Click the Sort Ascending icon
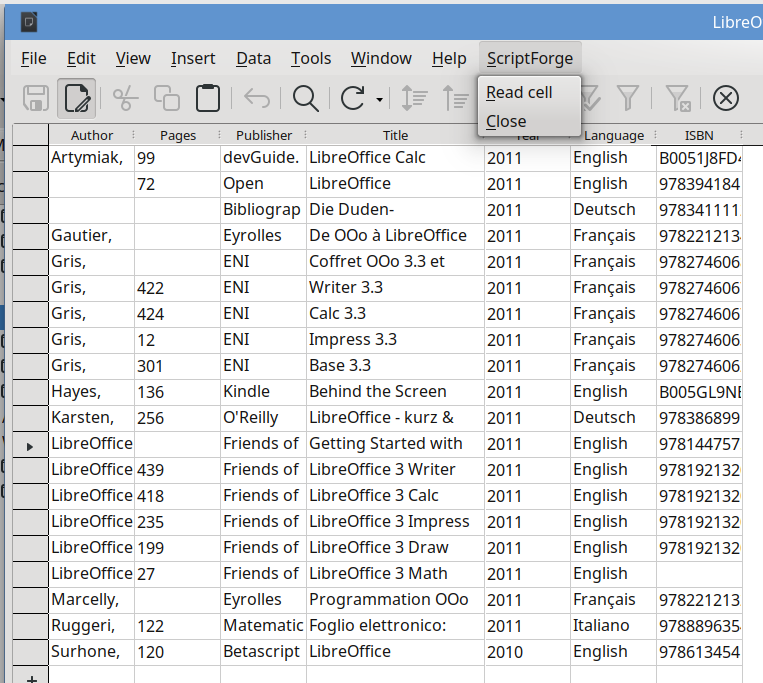Viewport: 763px width, 683px height. 455,98
